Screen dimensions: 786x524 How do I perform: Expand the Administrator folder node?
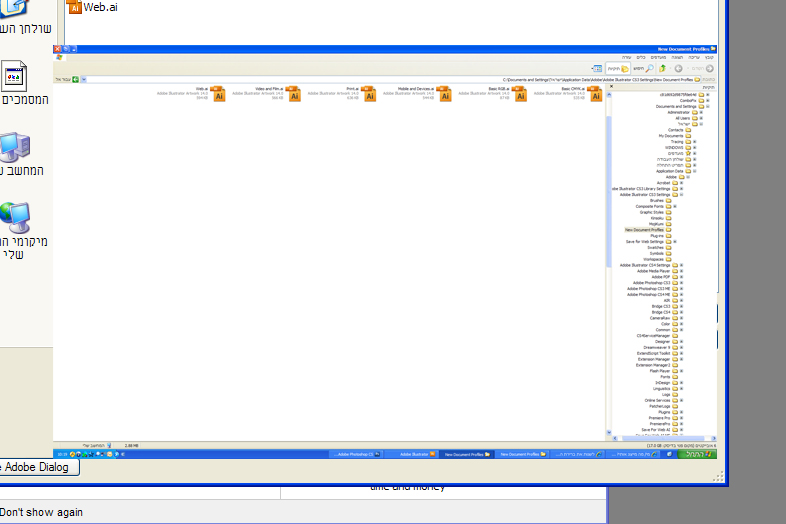tap(701, 112)
